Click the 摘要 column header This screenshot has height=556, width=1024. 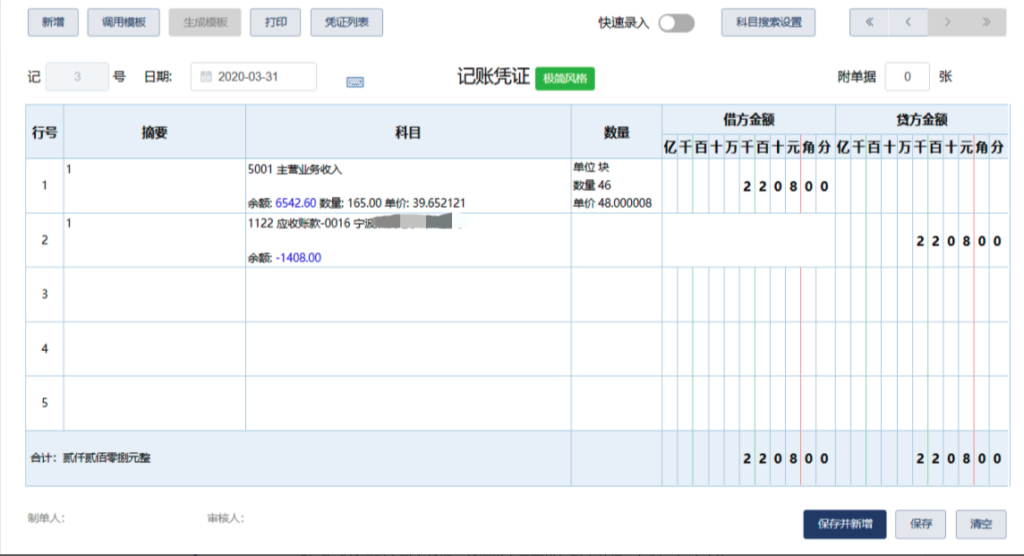tap(155, 133)
